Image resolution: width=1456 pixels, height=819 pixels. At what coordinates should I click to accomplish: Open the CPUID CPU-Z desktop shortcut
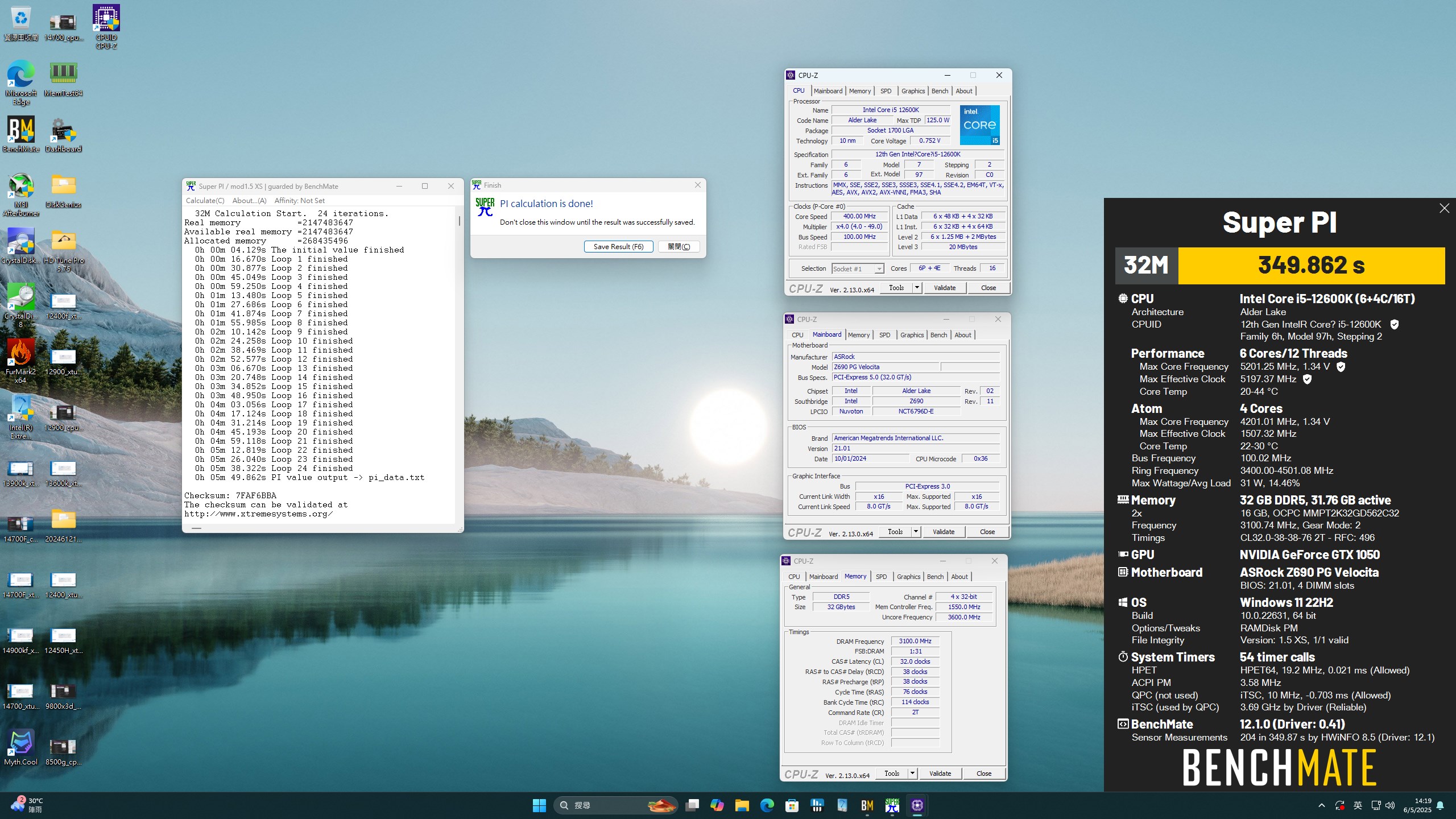tap(106, 27)
